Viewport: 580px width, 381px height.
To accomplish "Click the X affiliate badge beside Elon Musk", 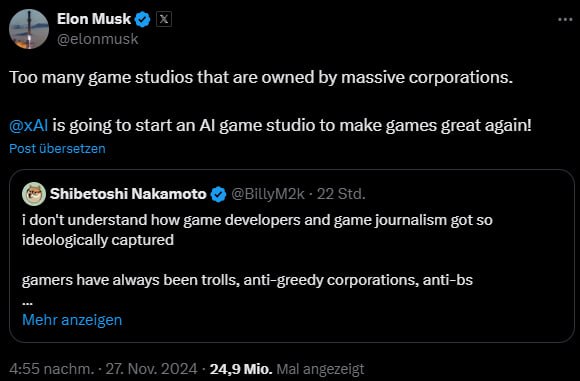I will pyautogui.click(x=163, y=19).
